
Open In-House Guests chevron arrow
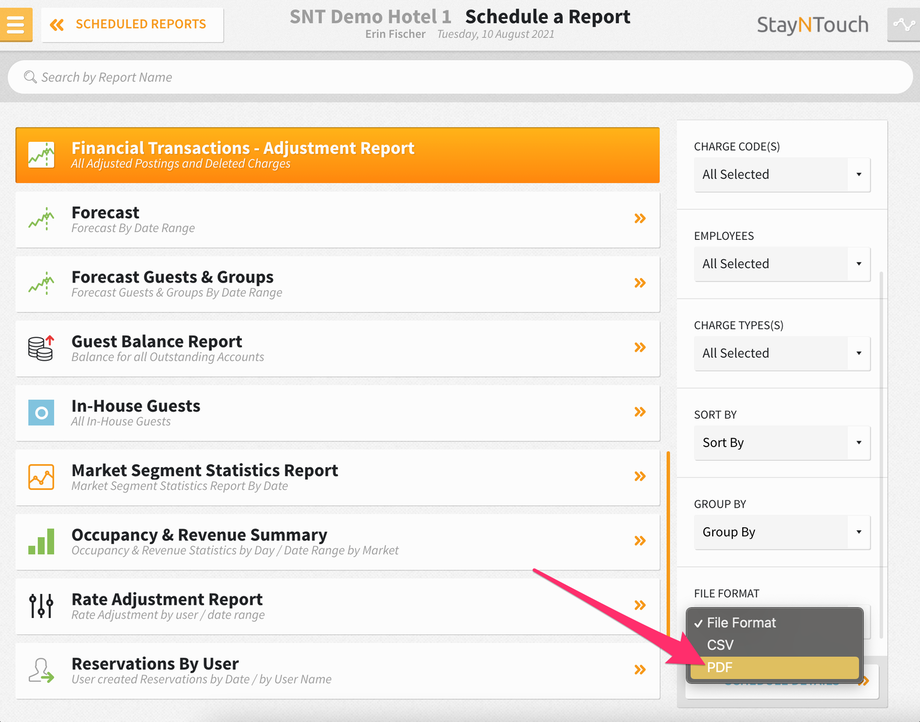[x=640, y=412]
